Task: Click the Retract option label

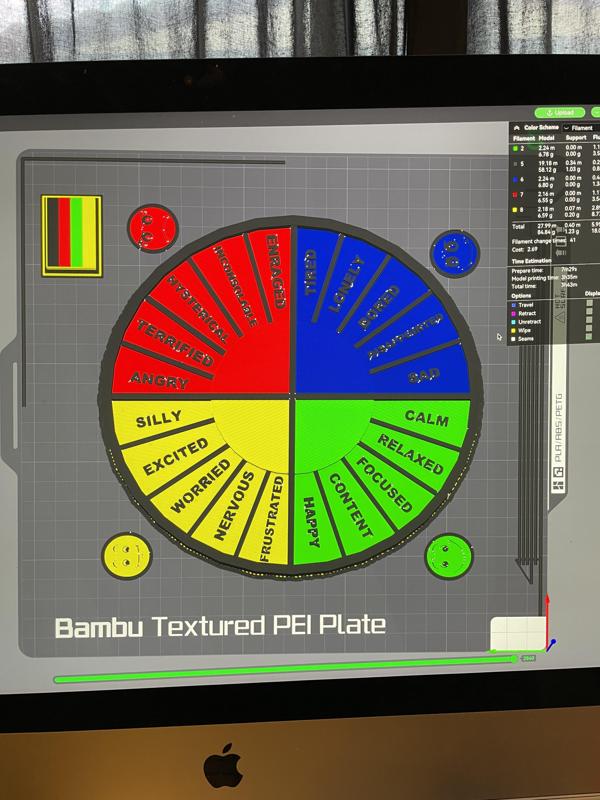Action: click(x=528, y=313)
